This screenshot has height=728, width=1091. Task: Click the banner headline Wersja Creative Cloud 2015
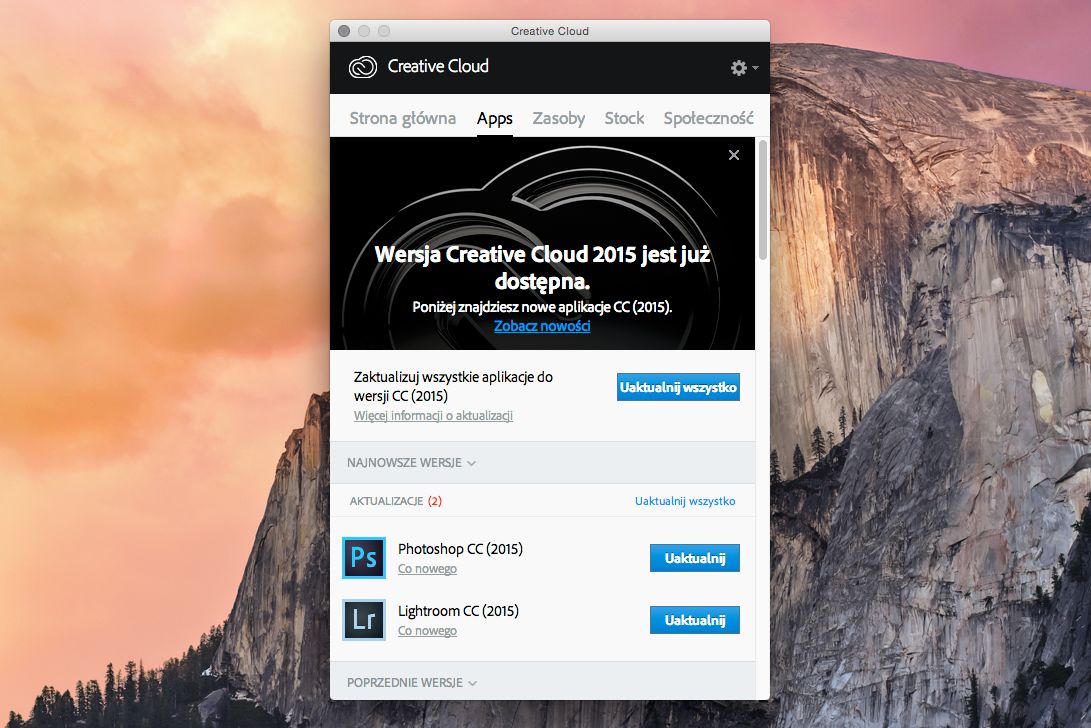pyautogui.click(x=542, y=268)
